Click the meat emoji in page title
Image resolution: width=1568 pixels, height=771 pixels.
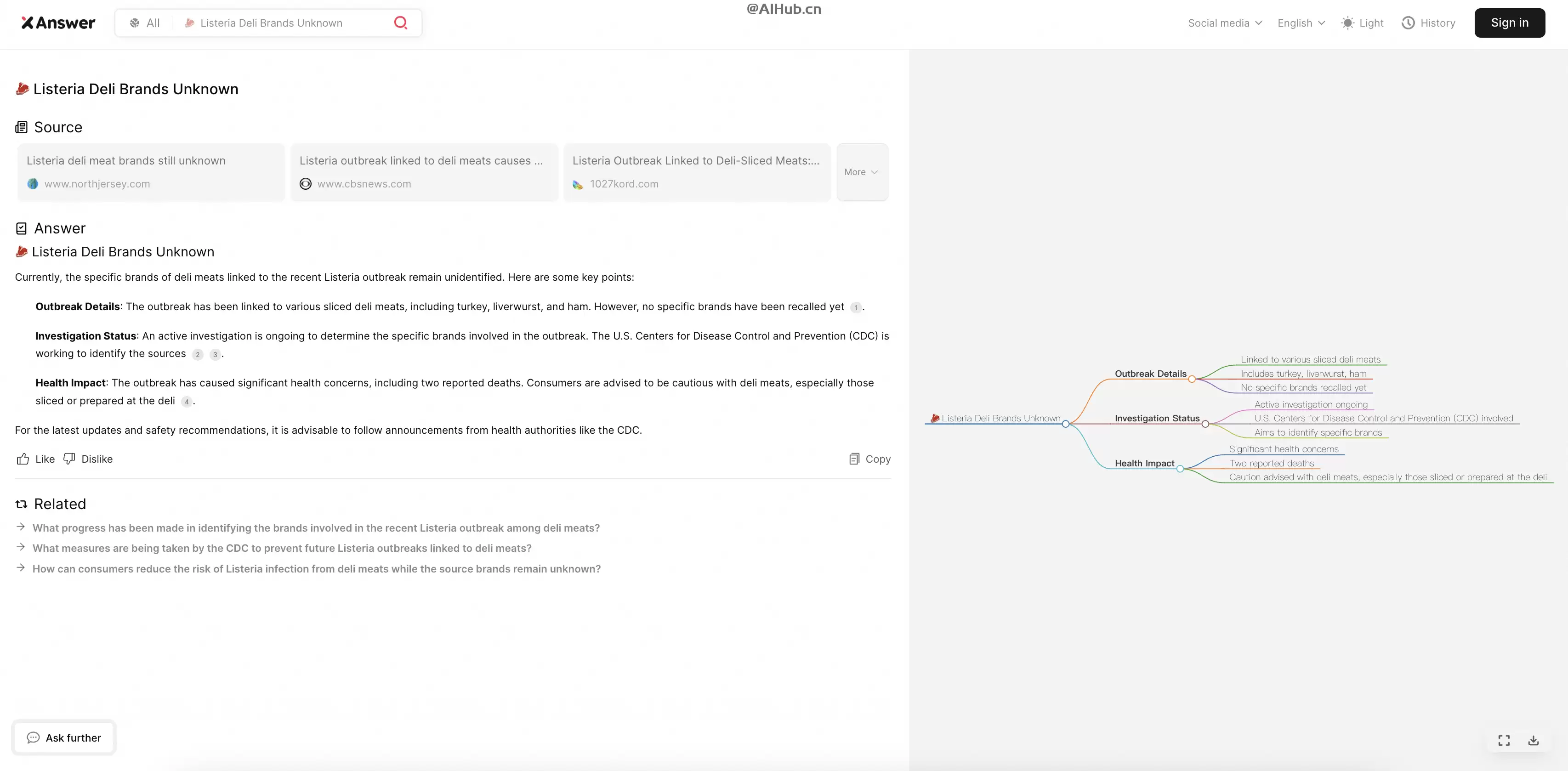[x=23, y=89]
